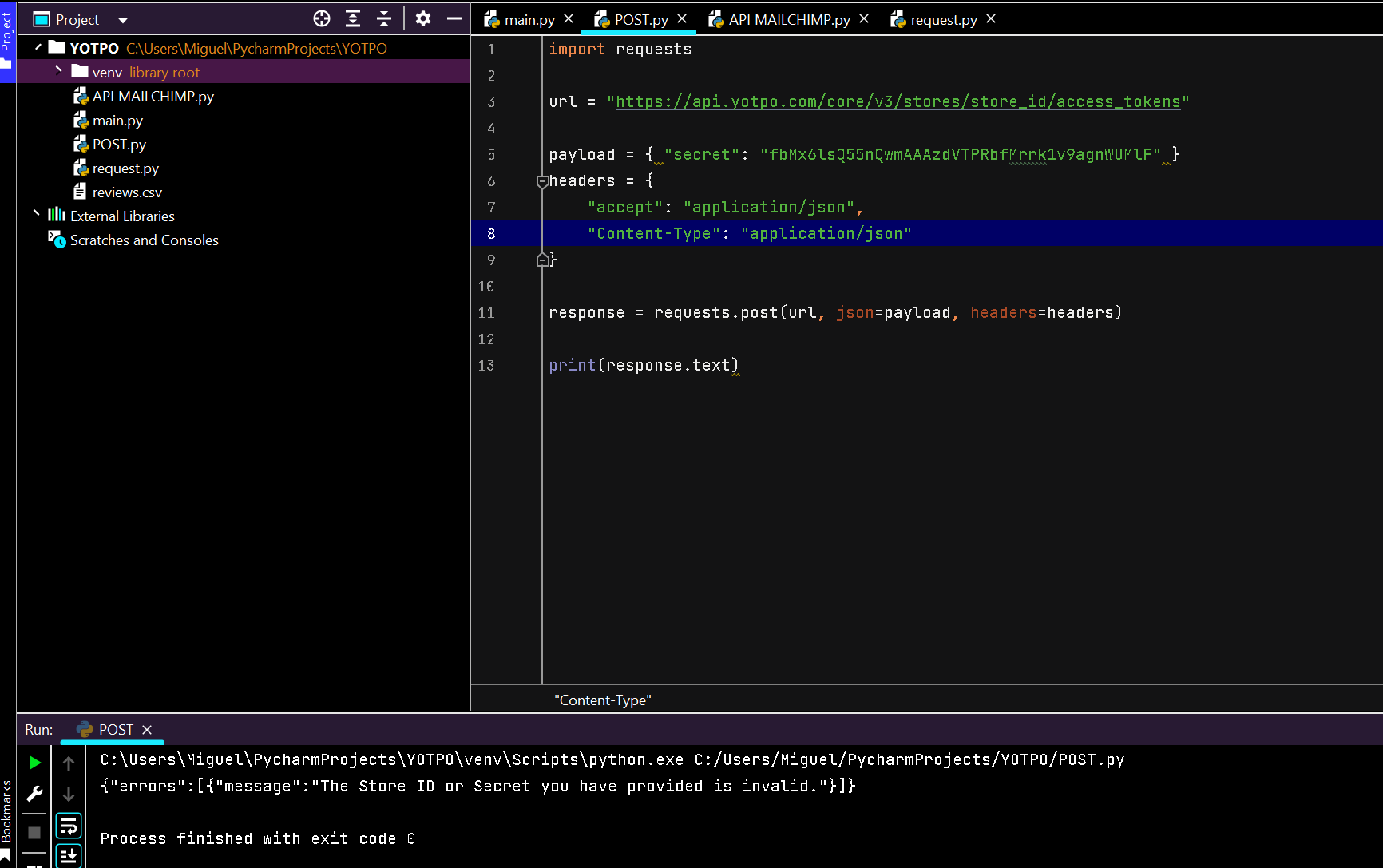The width and height of the screenshot is (1383, 868).
Task: Select request.py in project tree
Action: coord(117,168)
